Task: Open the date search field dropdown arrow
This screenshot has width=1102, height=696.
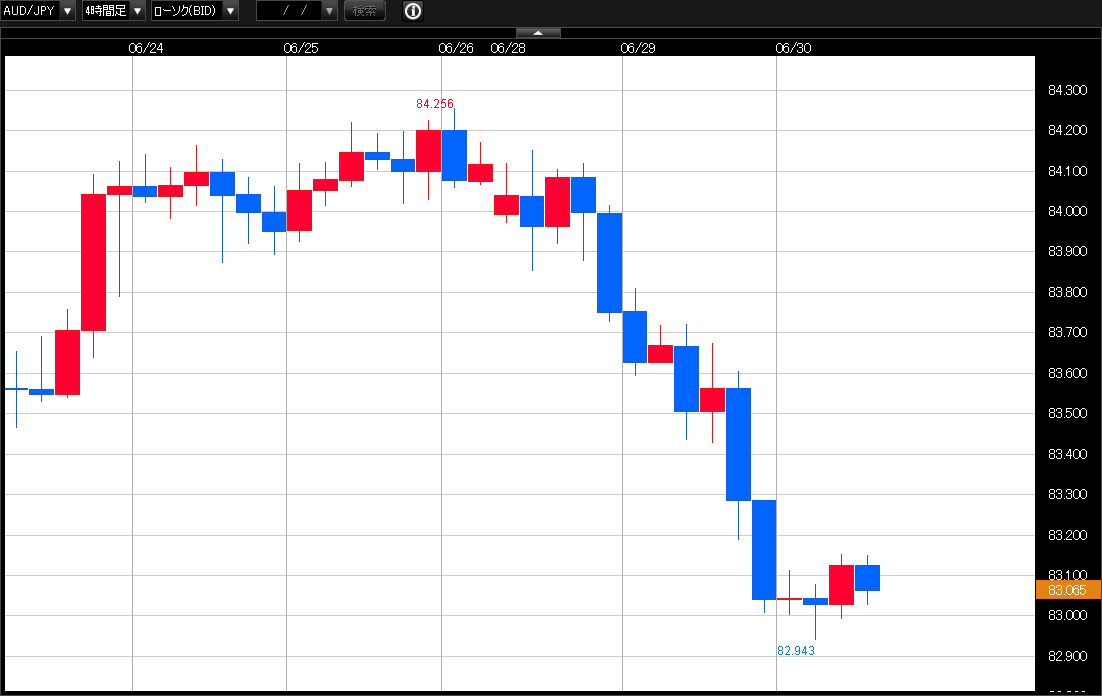Action: point(329,11)
